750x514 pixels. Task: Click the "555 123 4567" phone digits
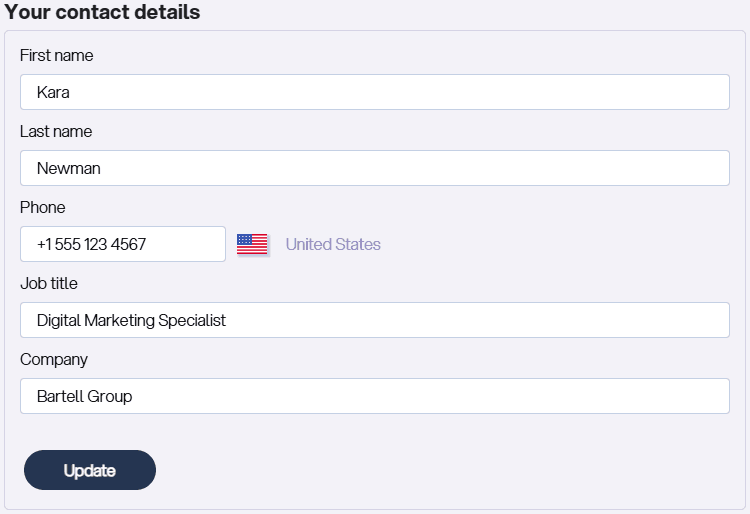coord(103,244)
